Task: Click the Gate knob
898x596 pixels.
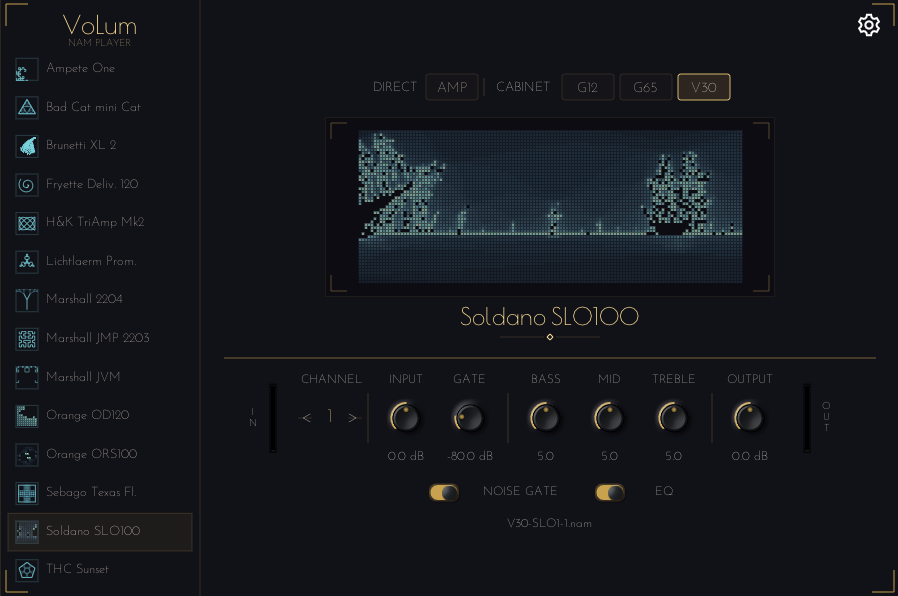Action: [x=469, y=417]
